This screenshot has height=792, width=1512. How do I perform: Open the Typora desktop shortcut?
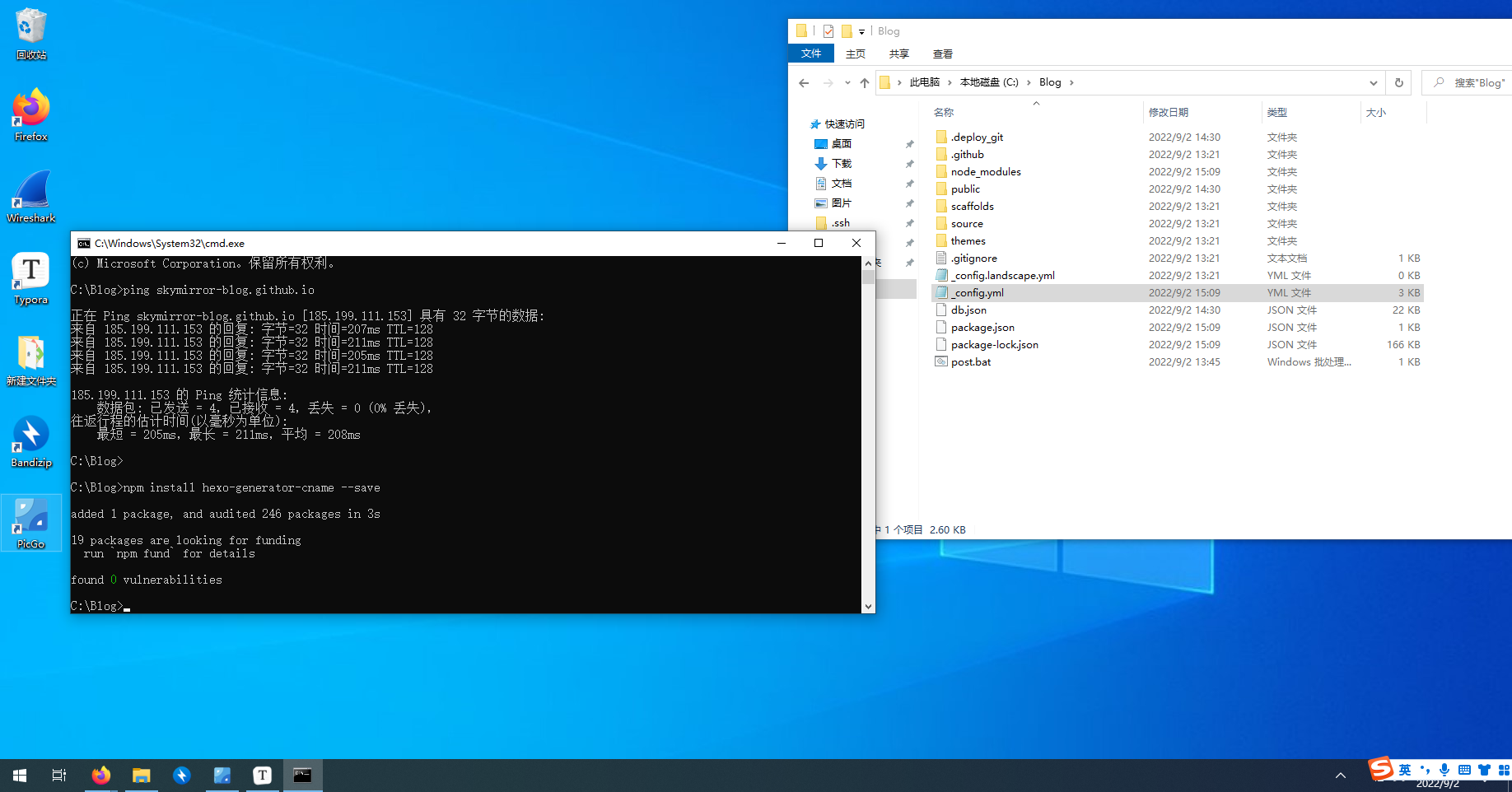coord(31,278)
